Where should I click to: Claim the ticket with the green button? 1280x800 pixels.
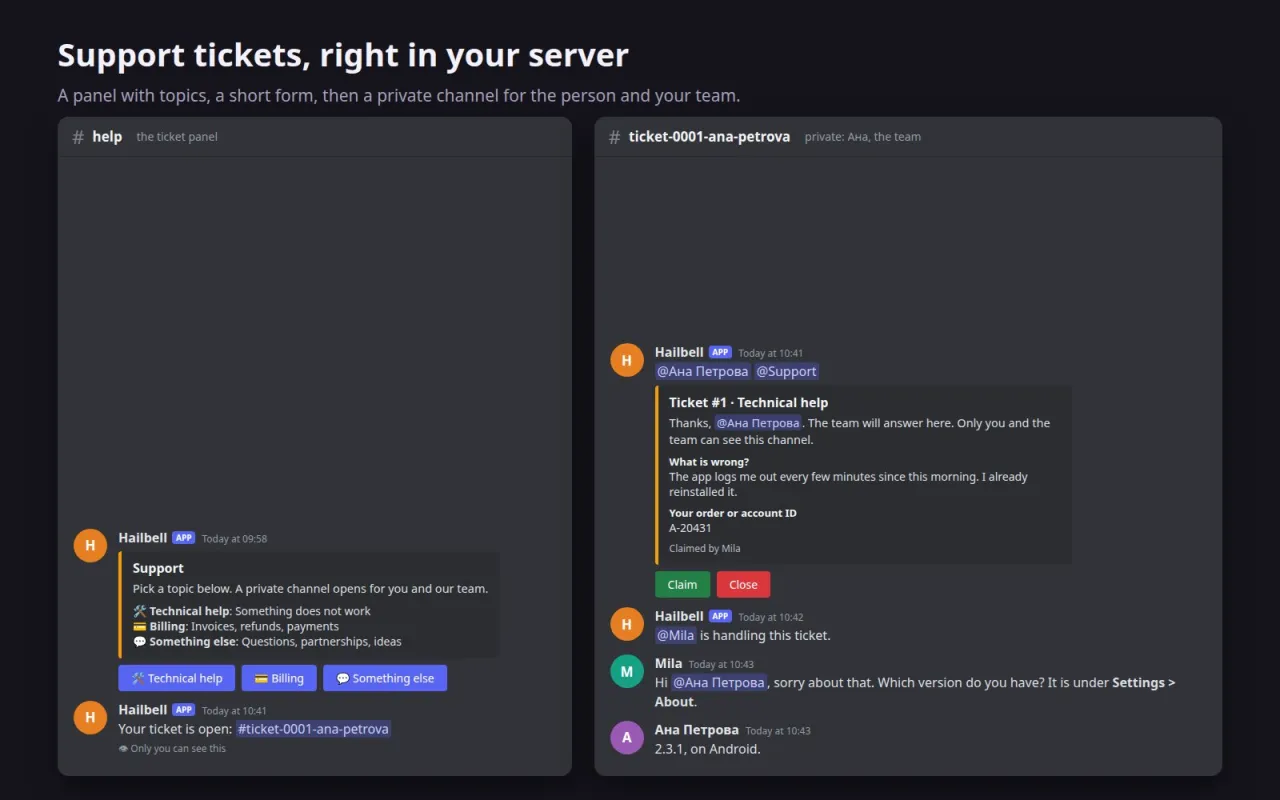tap(683, 585)
